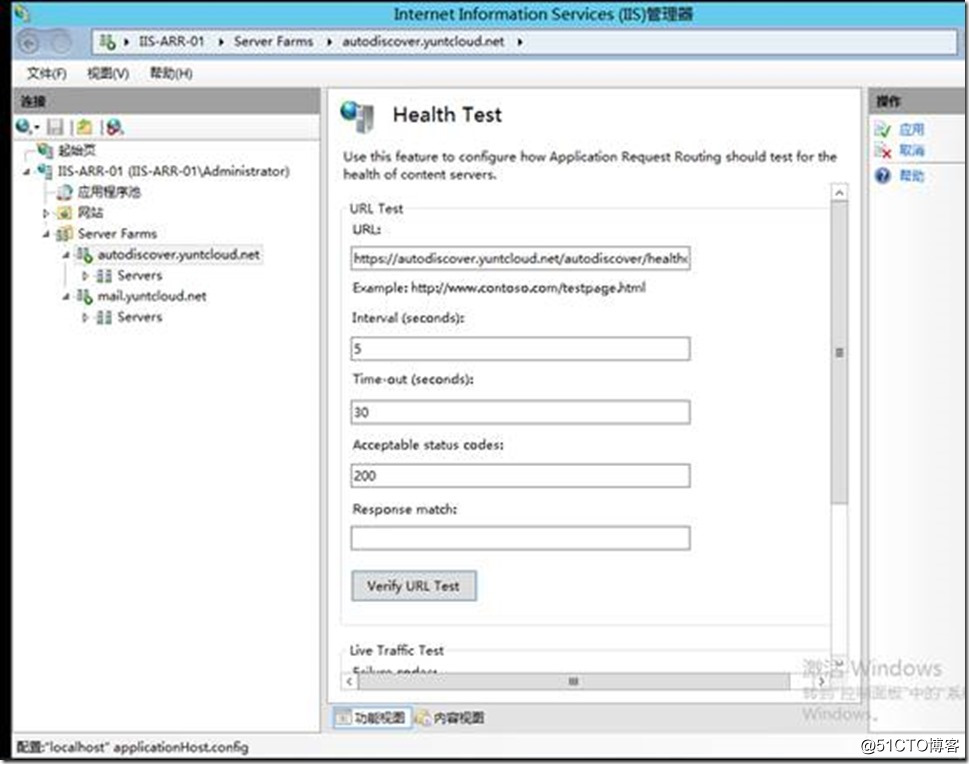Click the Cancel (取消) action icon
This screenshot has width=969, height=764.
pyautogui.click(x=882, y=150)
